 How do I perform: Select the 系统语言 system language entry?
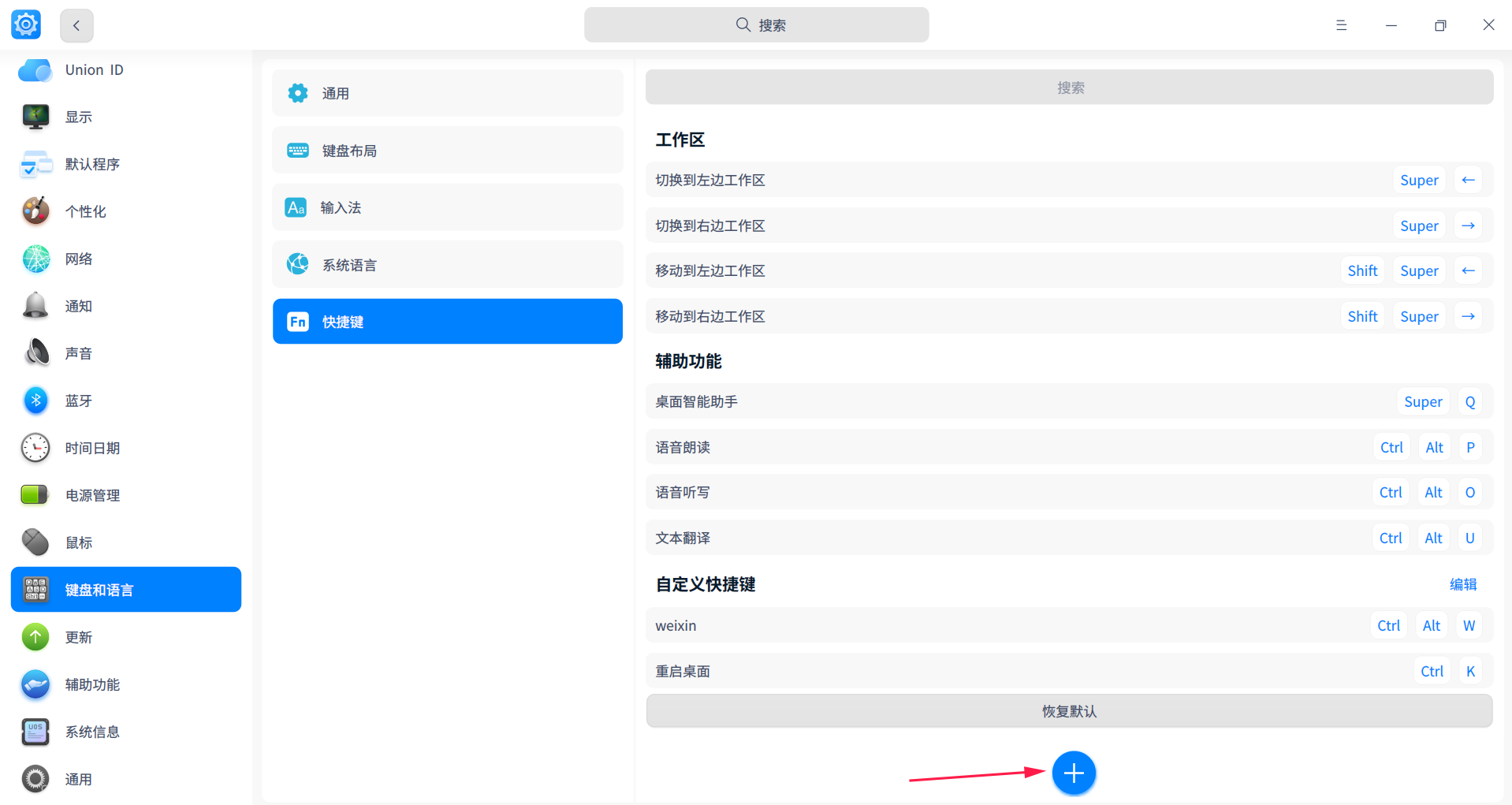pos(447,264)
